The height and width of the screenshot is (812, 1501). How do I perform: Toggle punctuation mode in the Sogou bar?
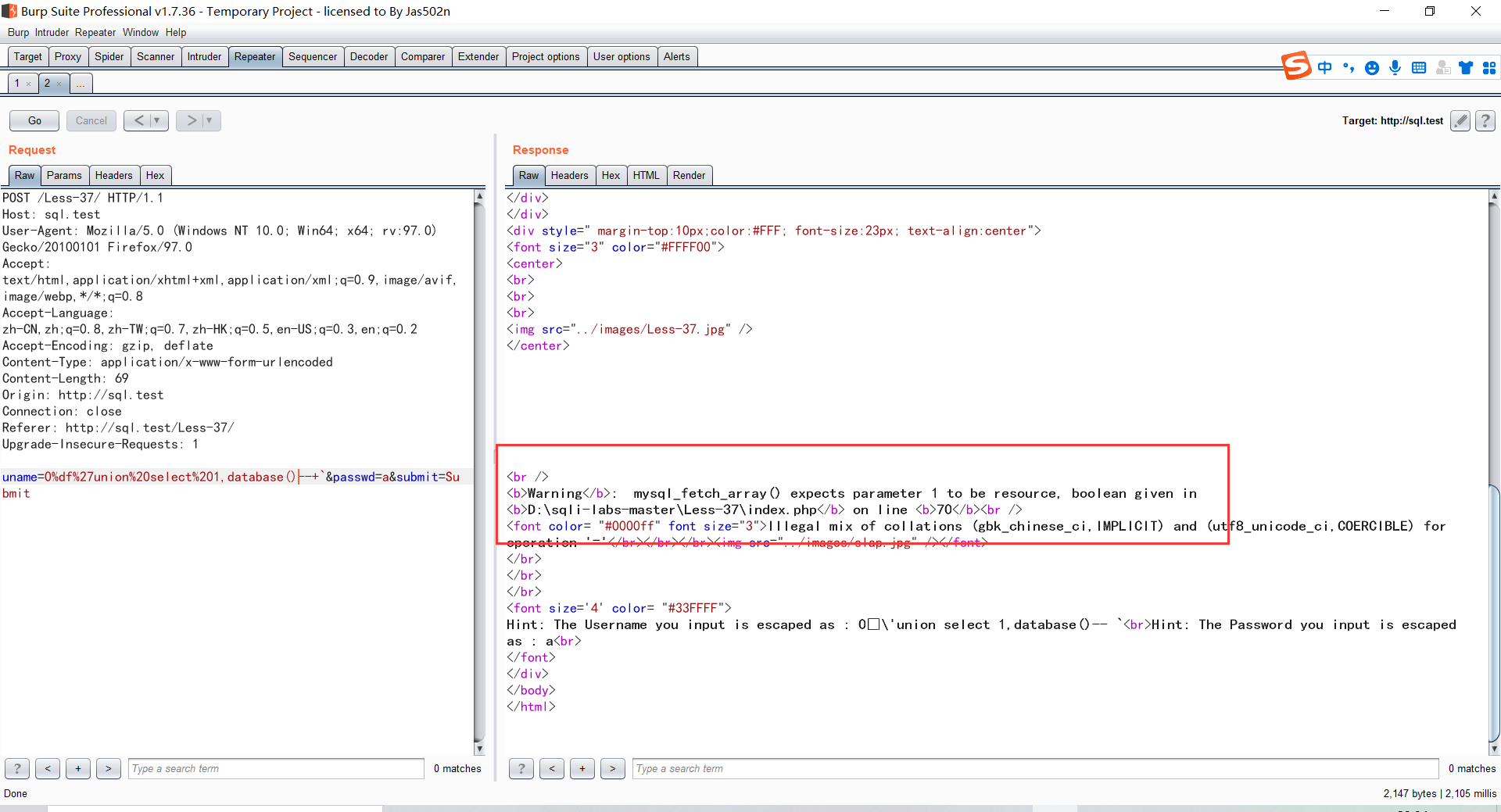click(x=1349, y=68)
